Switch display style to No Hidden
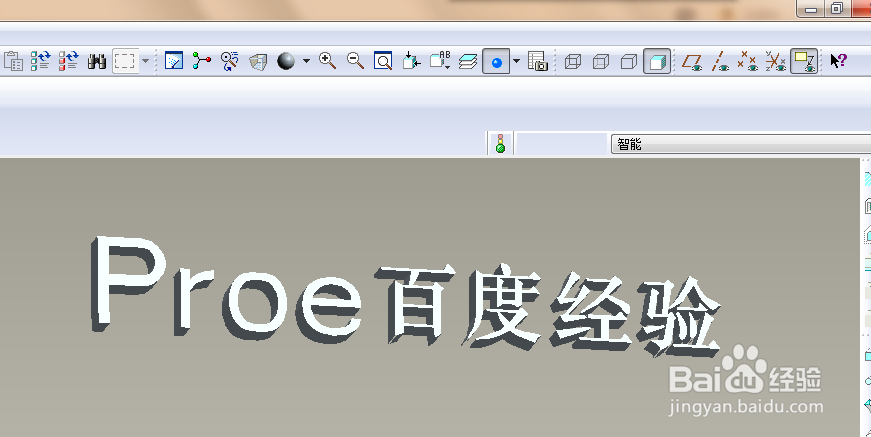 (629, 61)
